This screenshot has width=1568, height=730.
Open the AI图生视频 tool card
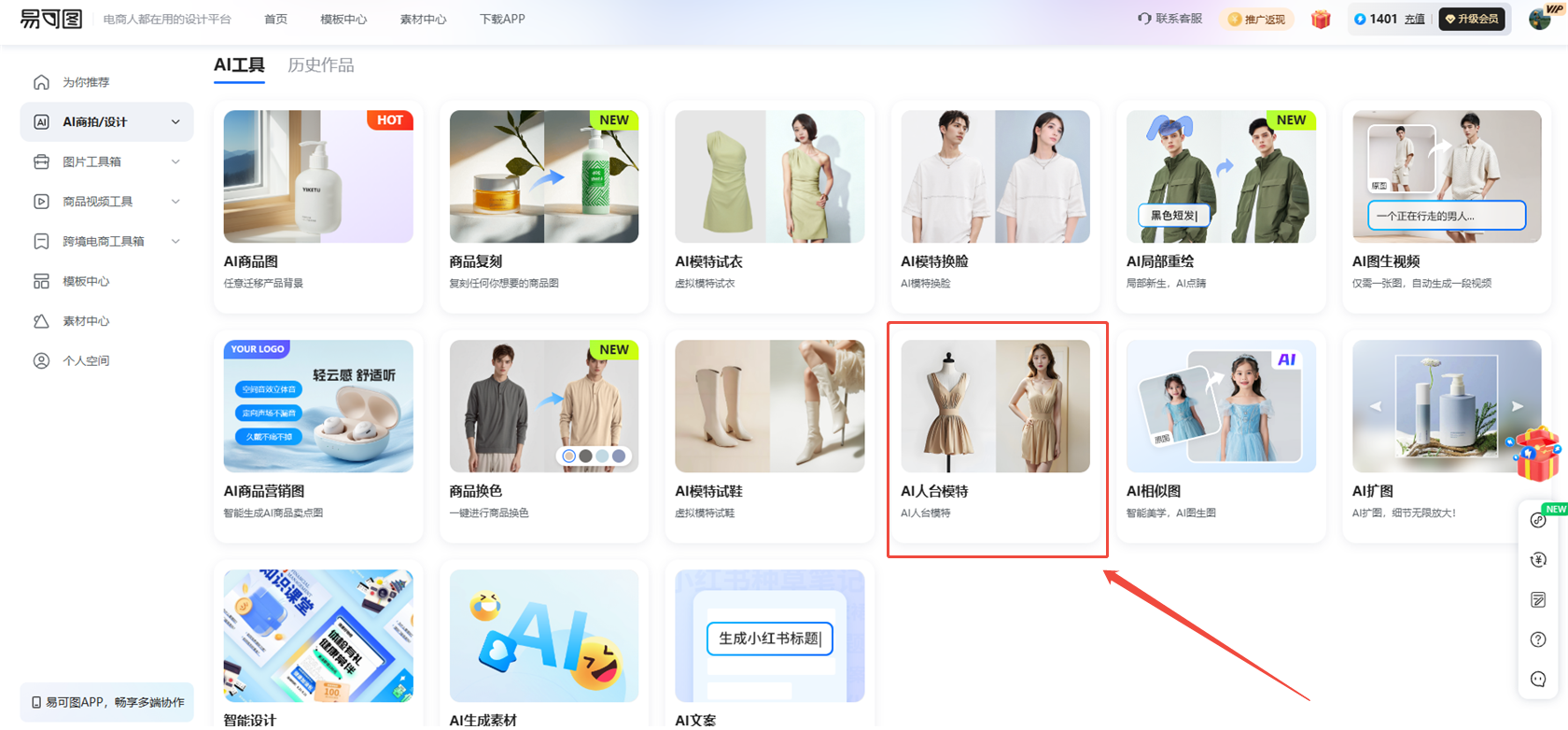[1448, 207]
